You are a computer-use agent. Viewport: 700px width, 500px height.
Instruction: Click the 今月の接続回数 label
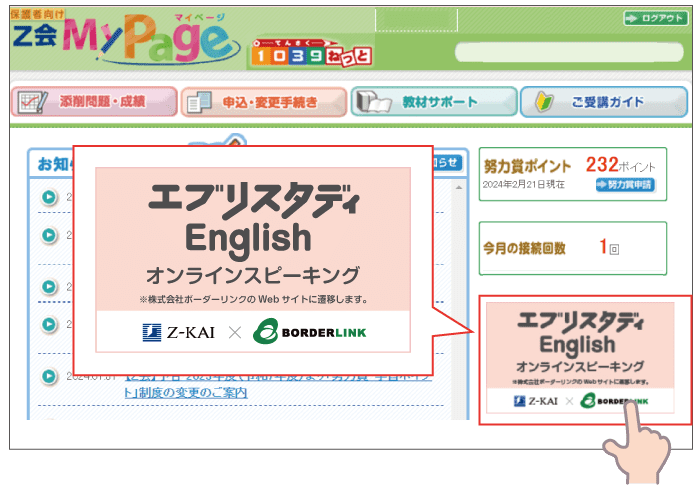[x=525, y=248]
